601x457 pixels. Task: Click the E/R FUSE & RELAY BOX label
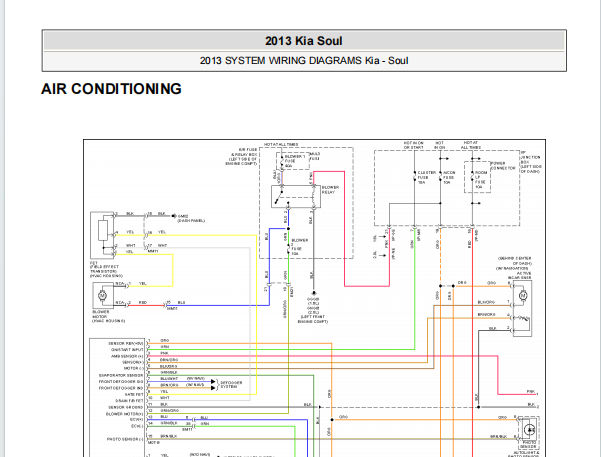(242, 156)
